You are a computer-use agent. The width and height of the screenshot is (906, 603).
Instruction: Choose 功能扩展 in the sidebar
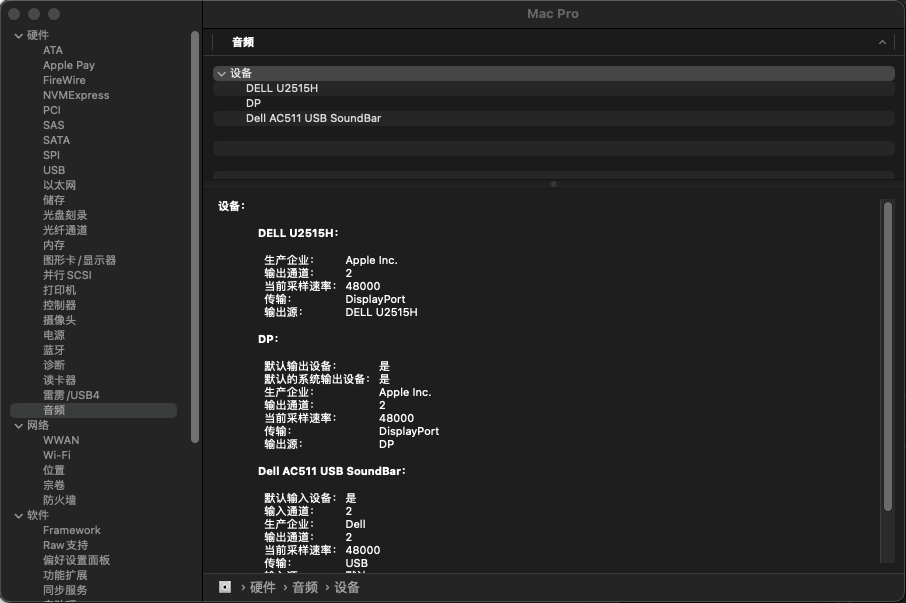[65, 576]
